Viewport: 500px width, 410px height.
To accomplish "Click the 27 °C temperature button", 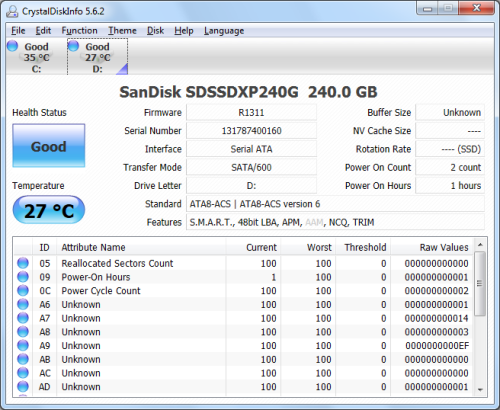I will [49, 210].
